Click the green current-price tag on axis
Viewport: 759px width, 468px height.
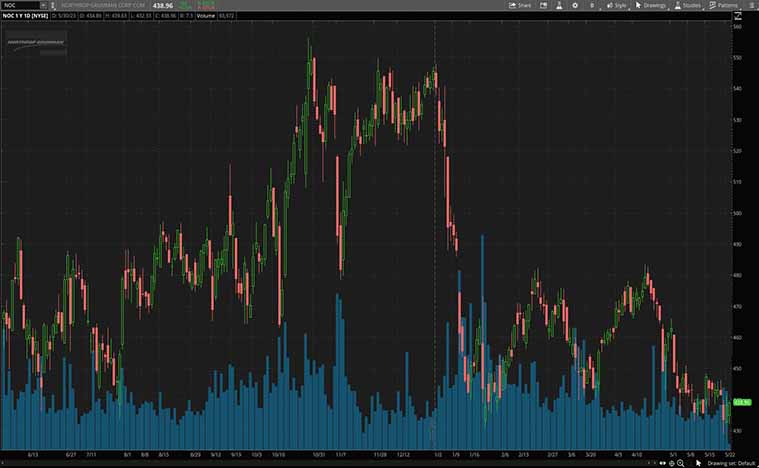[x=742, y=402]
